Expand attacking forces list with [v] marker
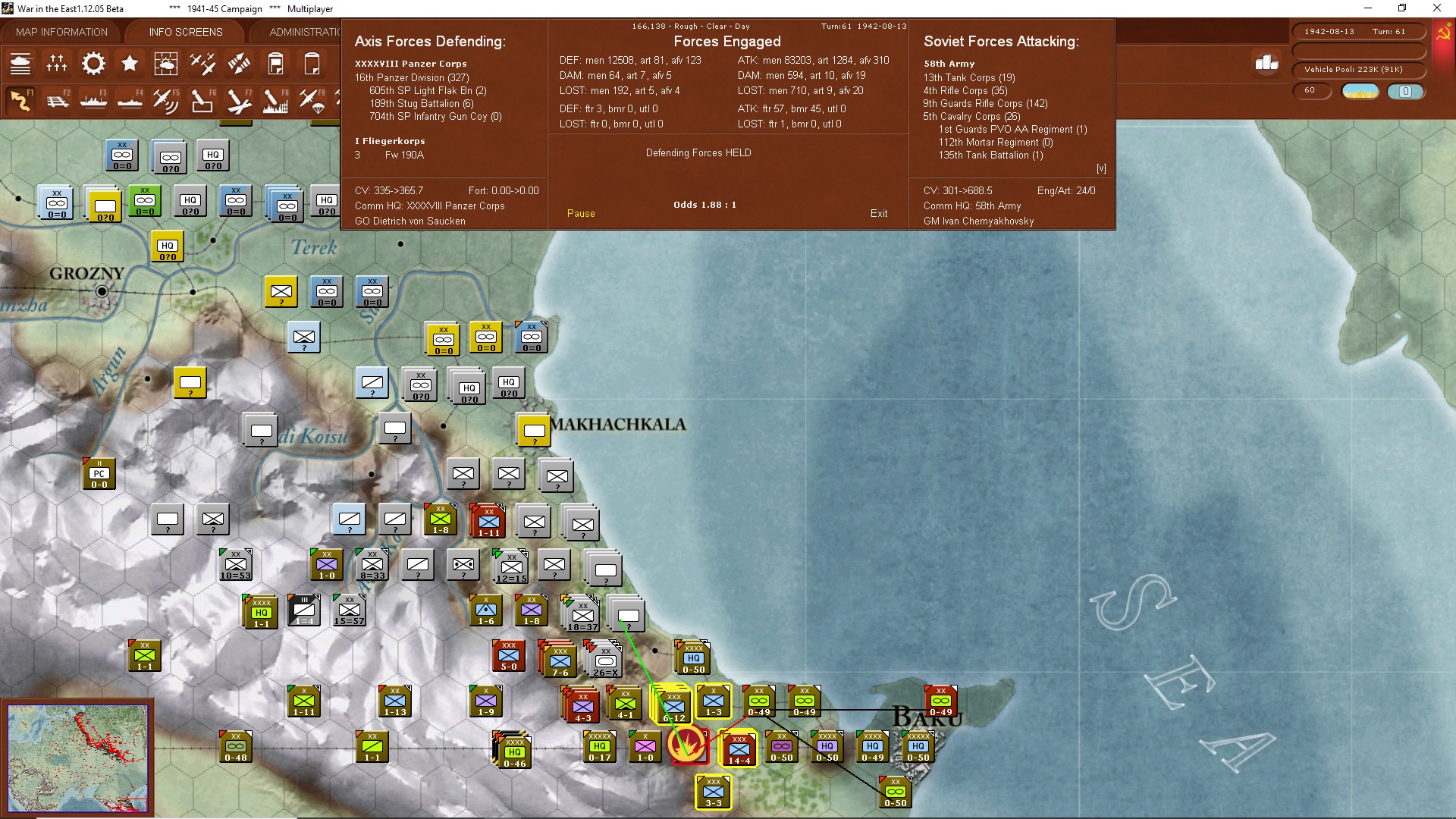Screen dimensions: 1456x819 point(1101,168)
